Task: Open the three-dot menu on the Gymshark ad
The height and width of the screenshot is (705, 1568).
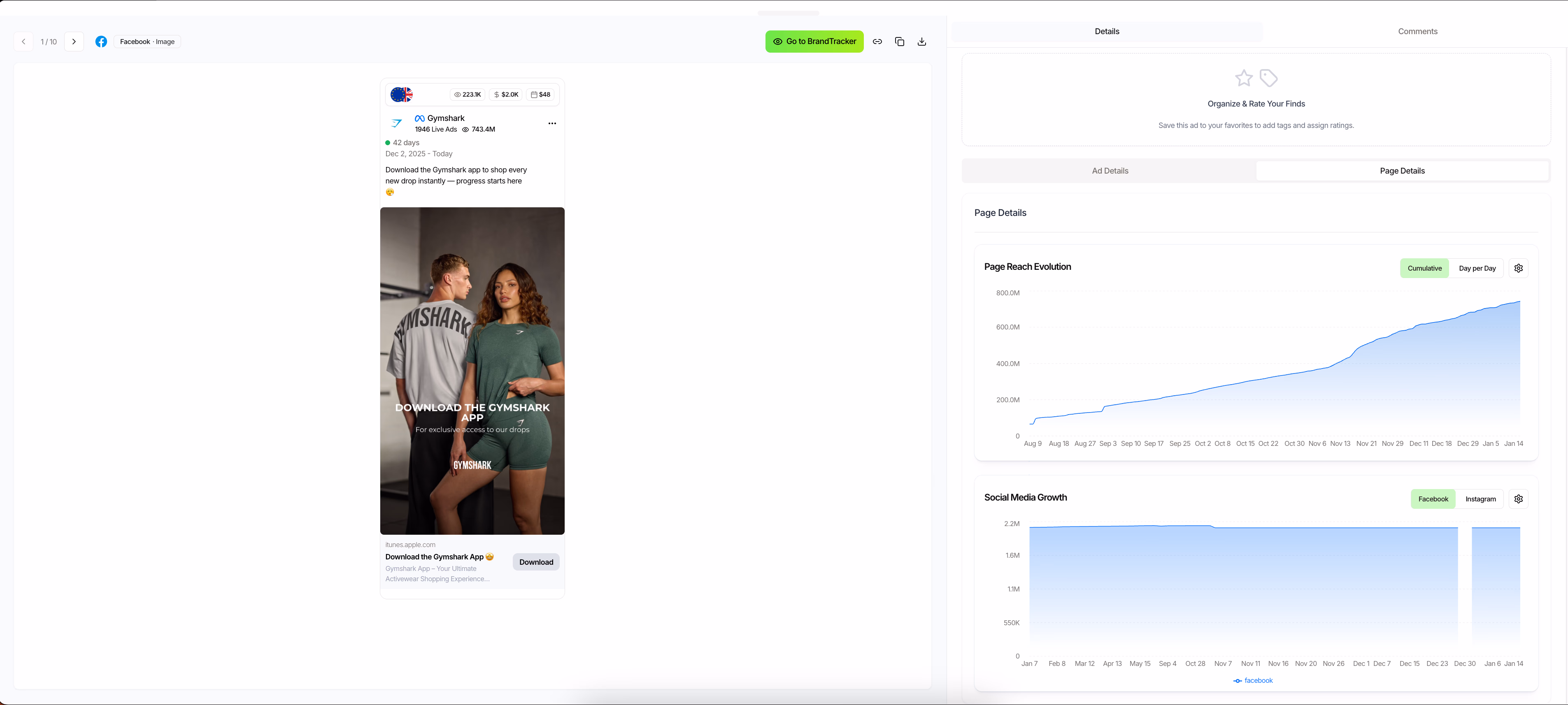Action: point(552,123)
